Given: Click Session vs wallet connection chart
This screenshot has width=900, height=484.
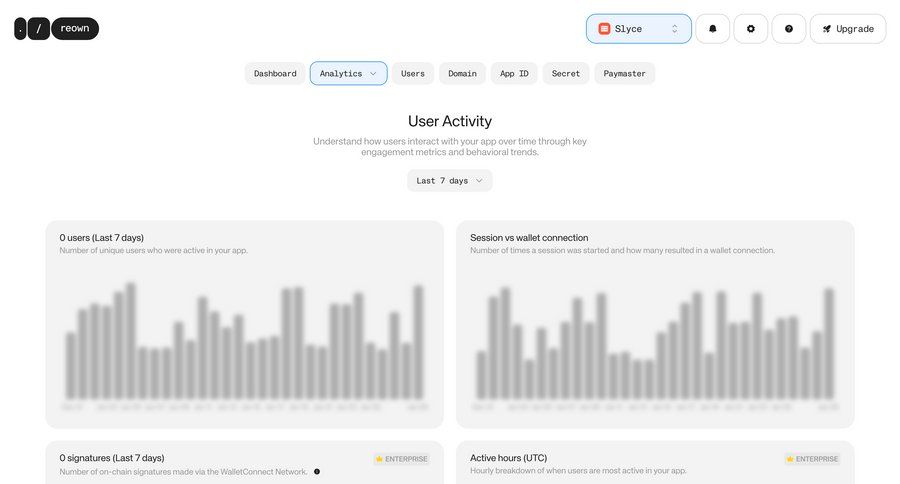Looking at the screenshot, I should [x=655, y=340].
